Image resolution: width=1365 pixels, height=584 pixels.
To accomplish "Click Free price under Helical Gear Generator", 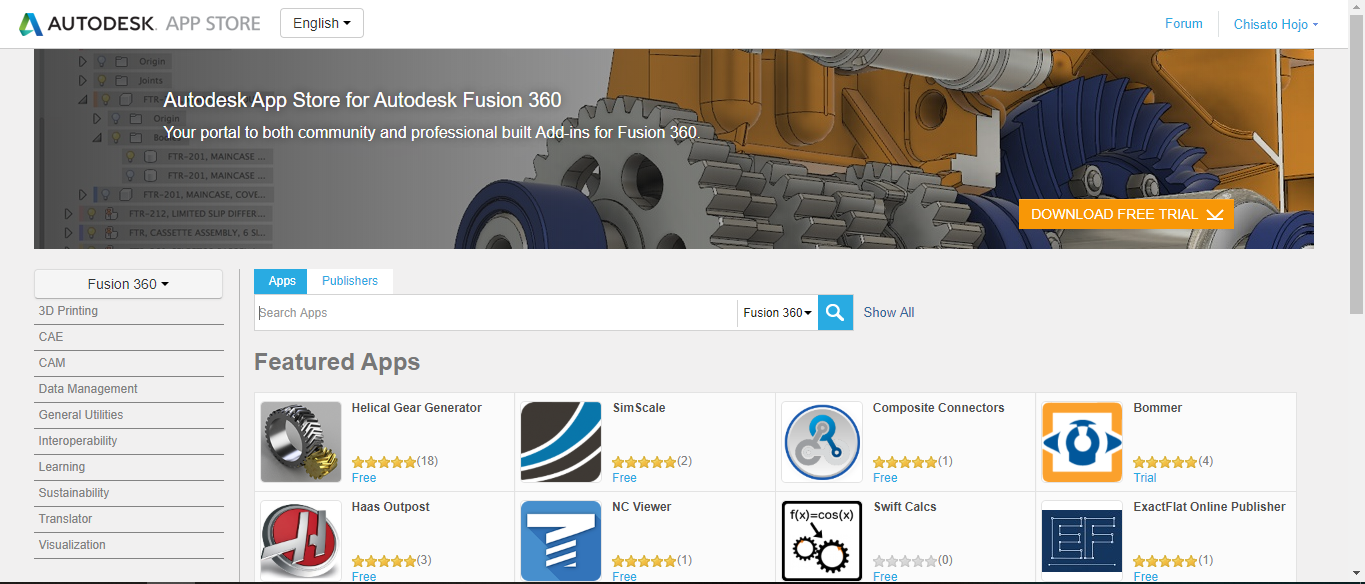I will pos(364,478).
